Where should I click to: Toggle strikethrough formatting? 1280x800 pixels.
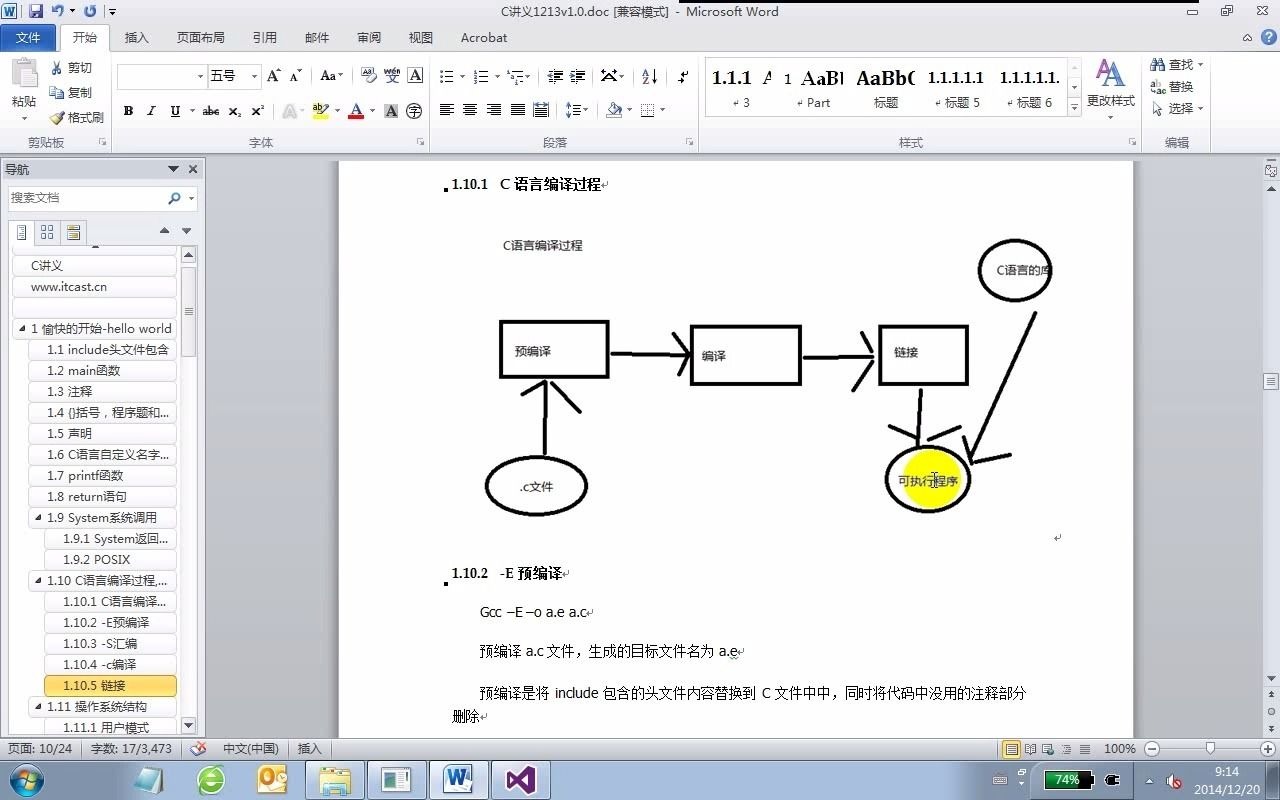(210, 111)
